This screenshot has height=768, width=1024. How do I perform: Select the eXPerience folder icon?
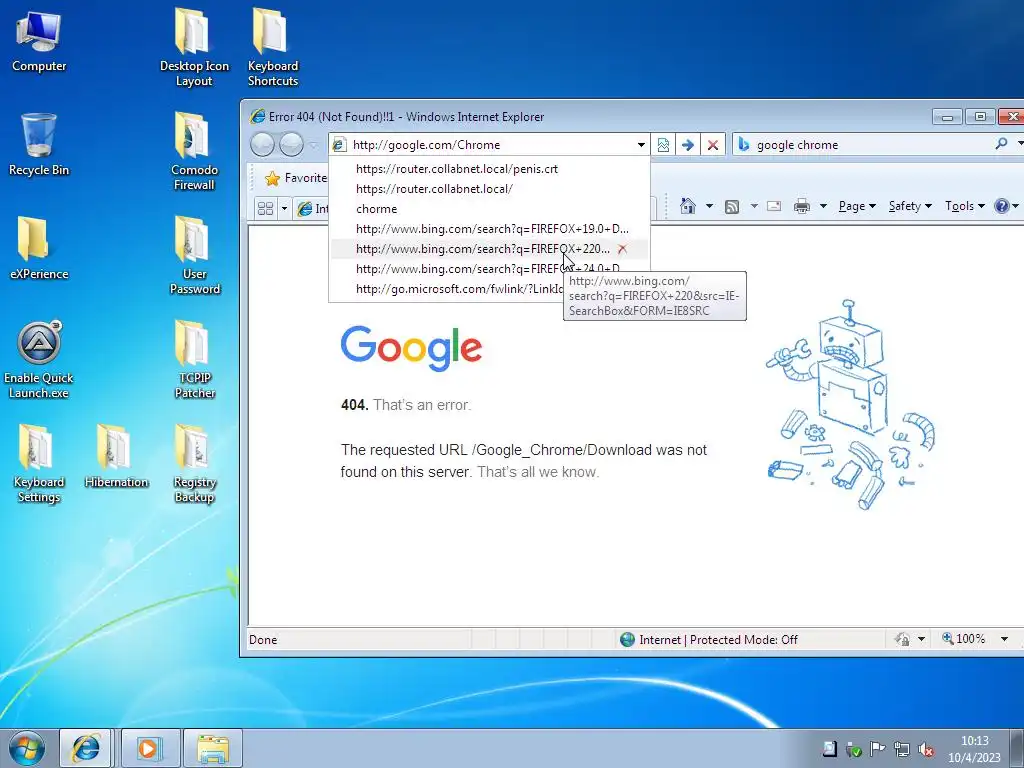tap(39, 249)
